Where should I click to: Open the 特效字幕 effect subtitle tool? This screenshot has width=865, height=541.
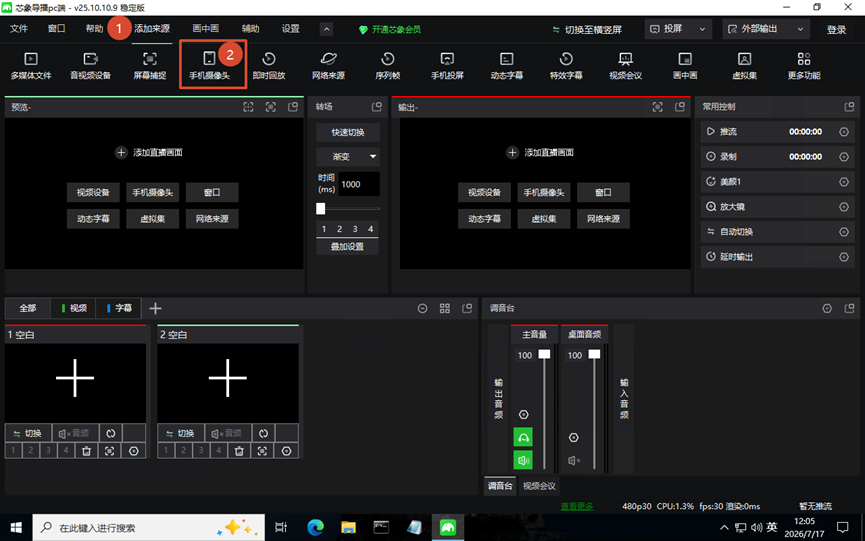(566, 66)
